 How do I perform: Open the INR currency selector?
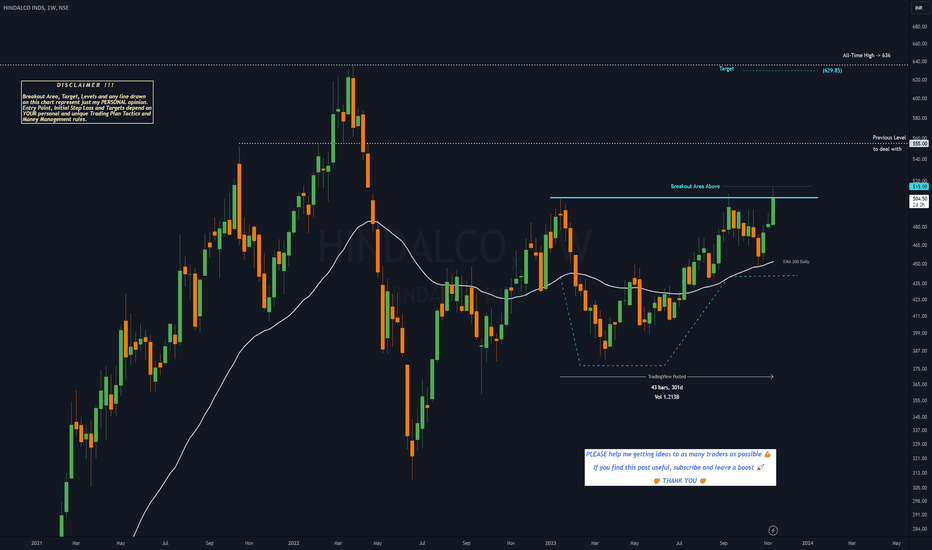coord(918,8)
